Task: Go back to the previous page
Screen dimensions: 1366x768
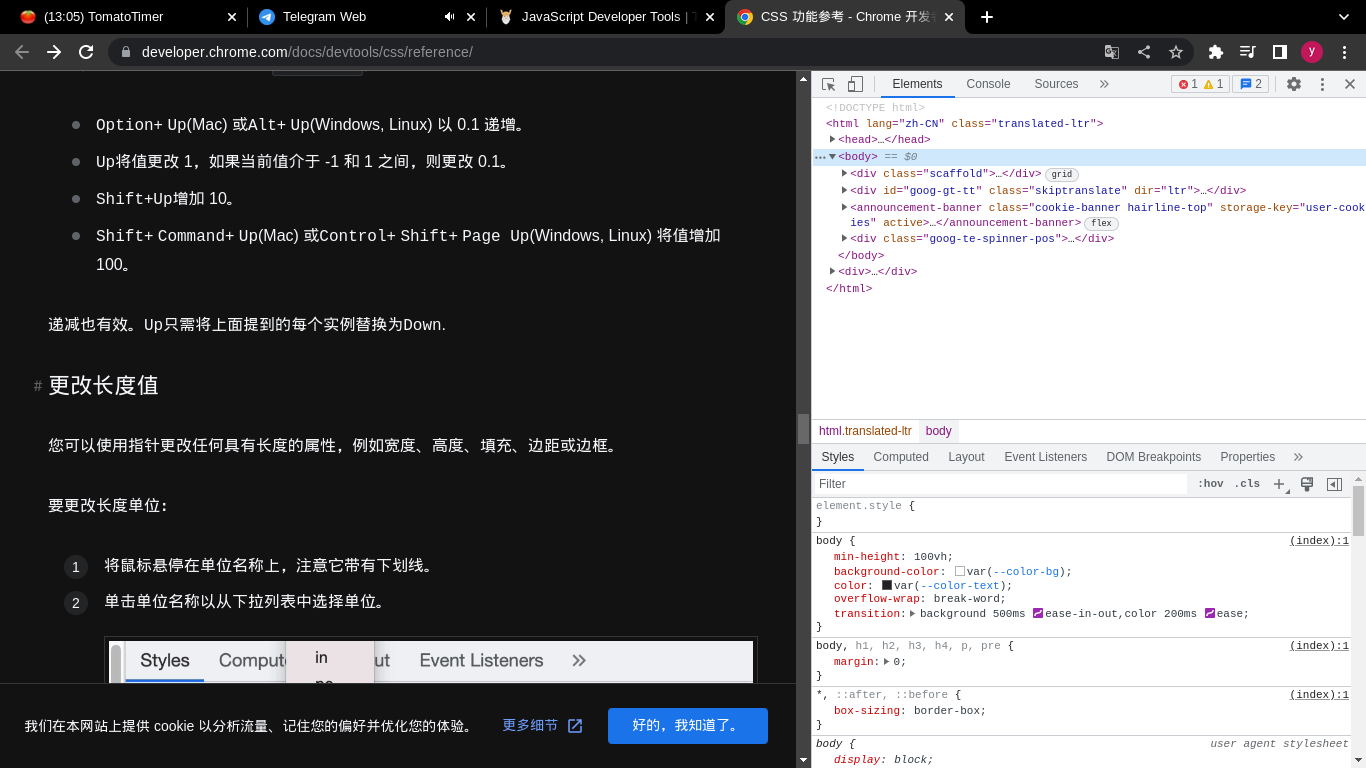Action: [22, 52]
